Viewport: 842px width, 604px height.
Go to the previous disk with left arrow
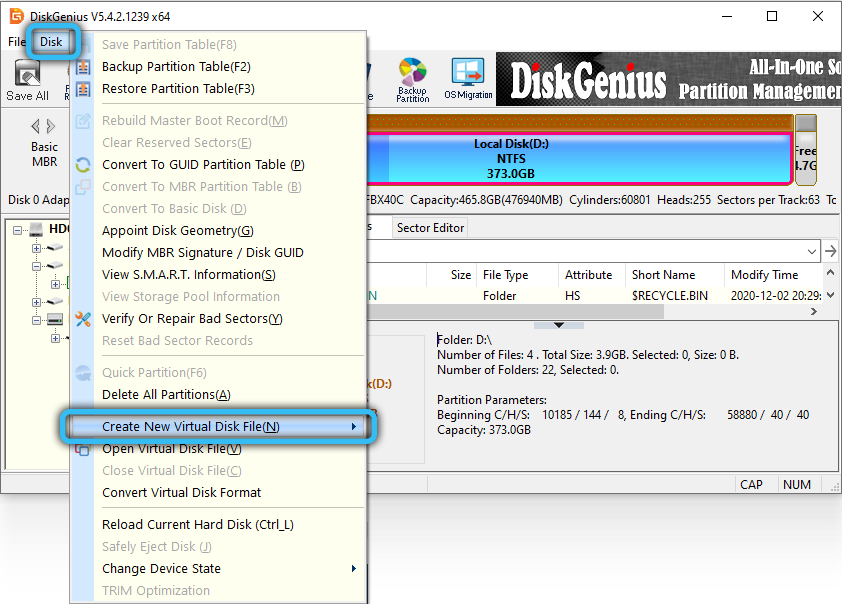point(37,126)
